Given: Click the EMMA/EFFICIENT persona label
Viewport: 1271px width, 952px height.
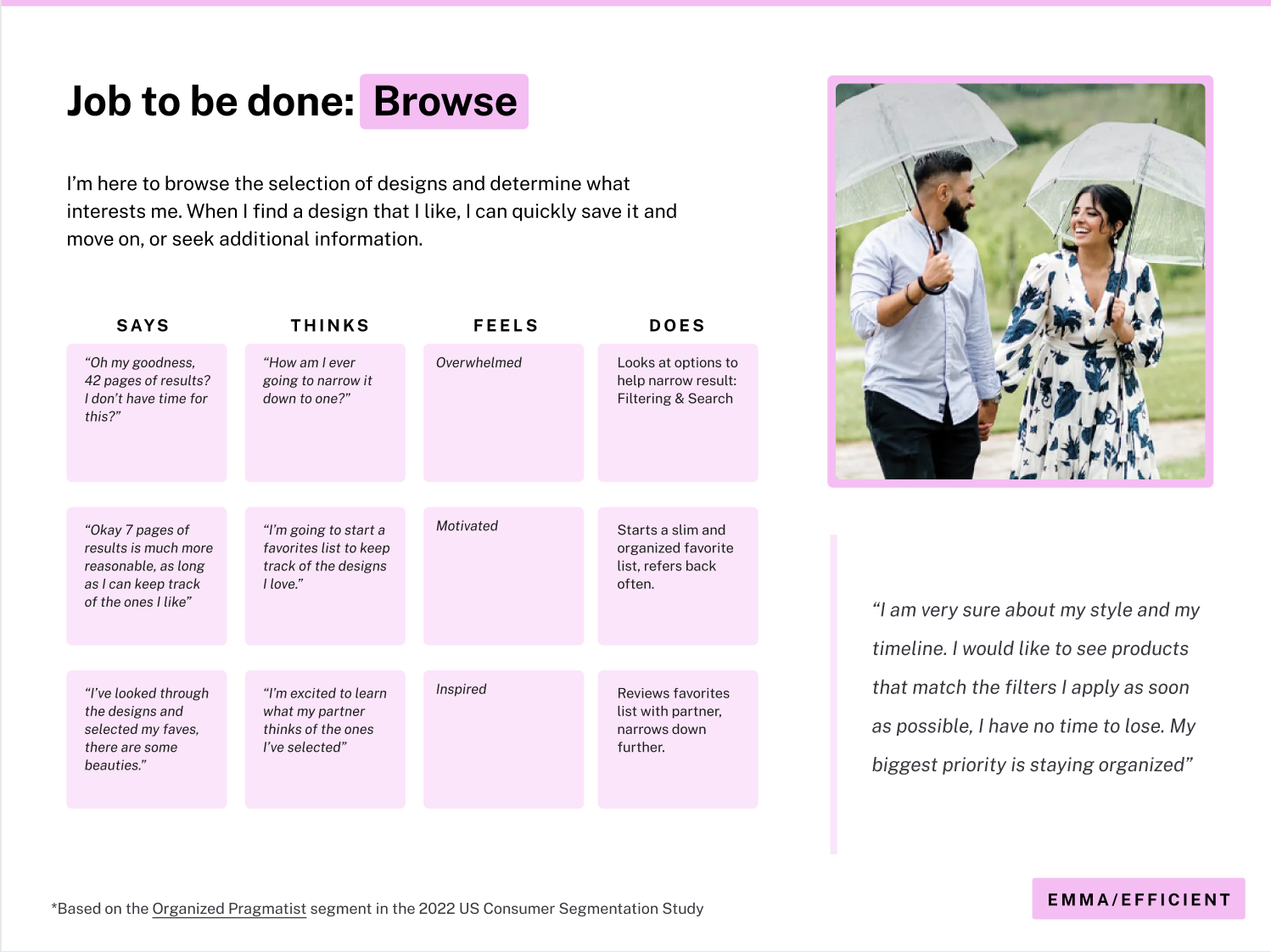Looking at the screenshot, I should (1139, 899).
